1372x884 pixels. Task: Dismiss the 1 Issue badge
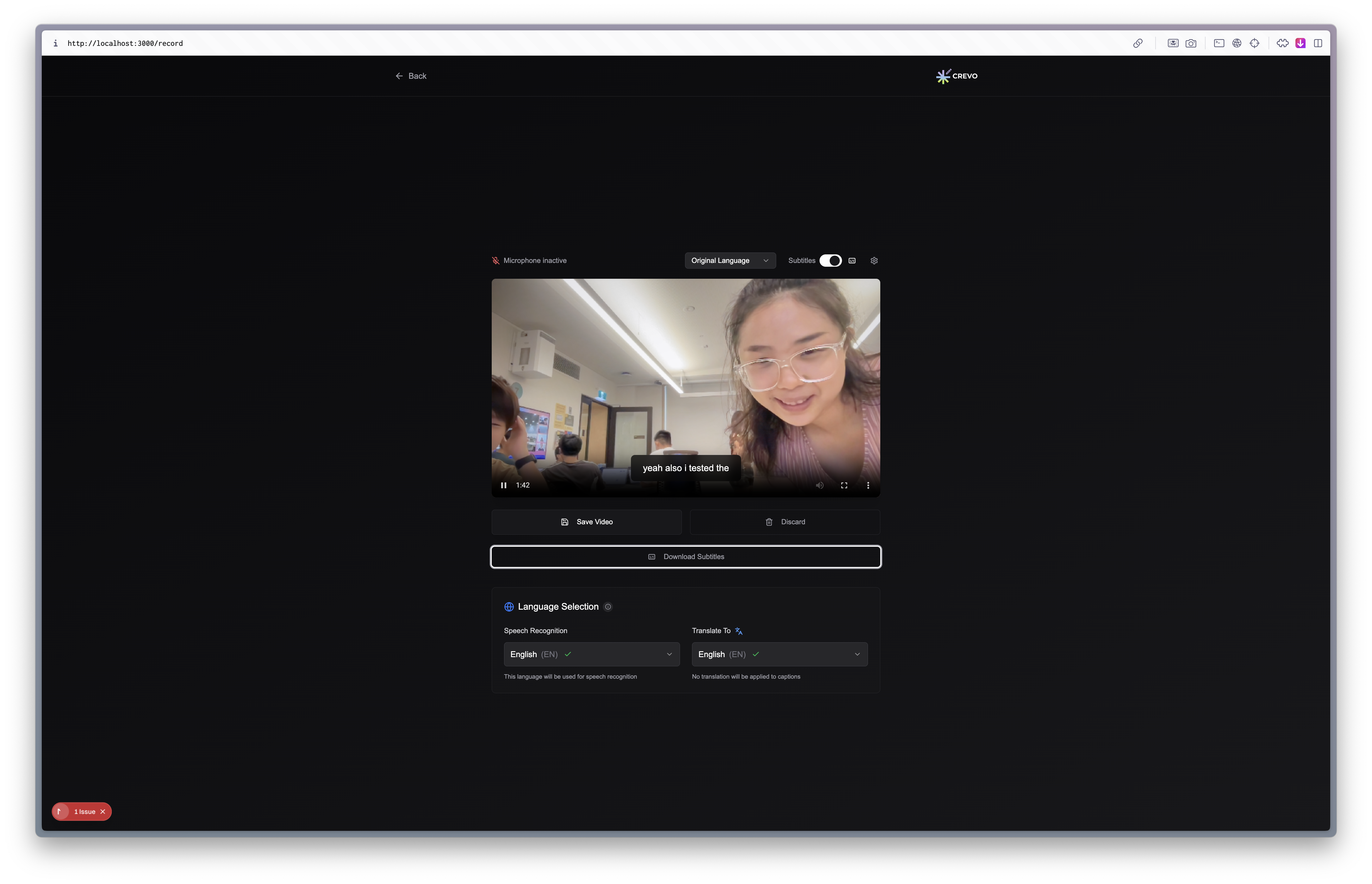(x=103, y=812)
